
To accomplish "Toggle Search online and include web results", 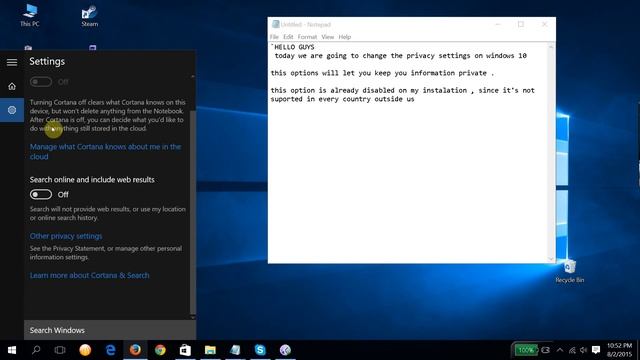I will [x=41, y=195].
